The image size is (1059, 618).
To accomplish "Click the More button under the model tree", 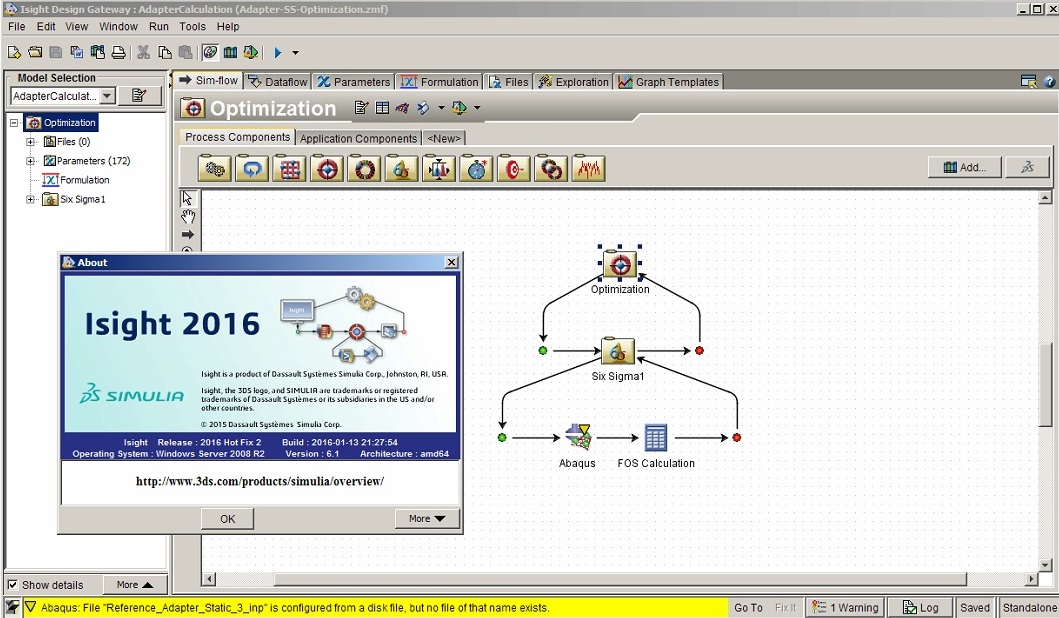I will 134,585.
